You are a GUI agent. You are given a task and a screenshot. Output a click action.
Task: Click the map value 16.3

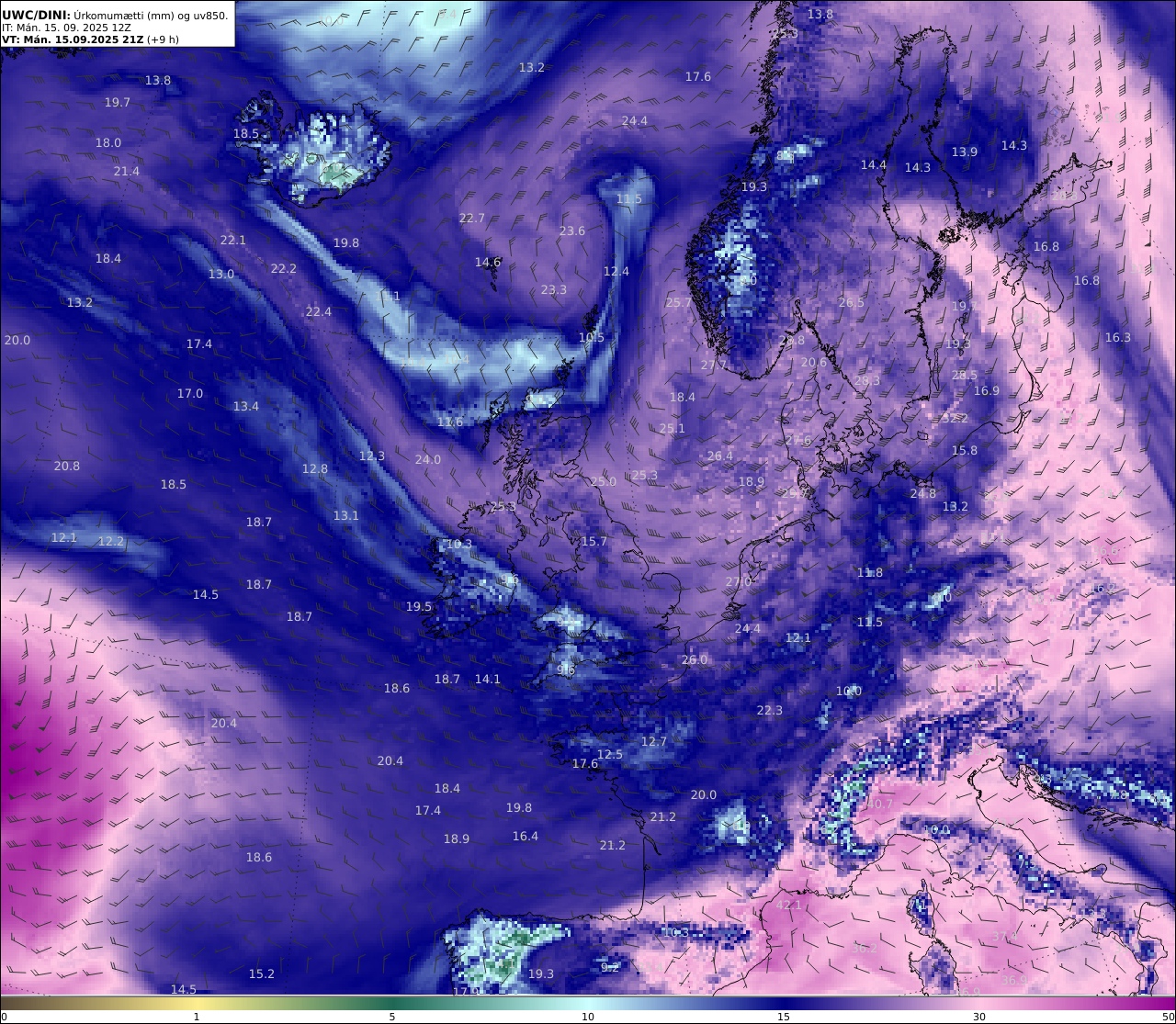click(1118, 338)
